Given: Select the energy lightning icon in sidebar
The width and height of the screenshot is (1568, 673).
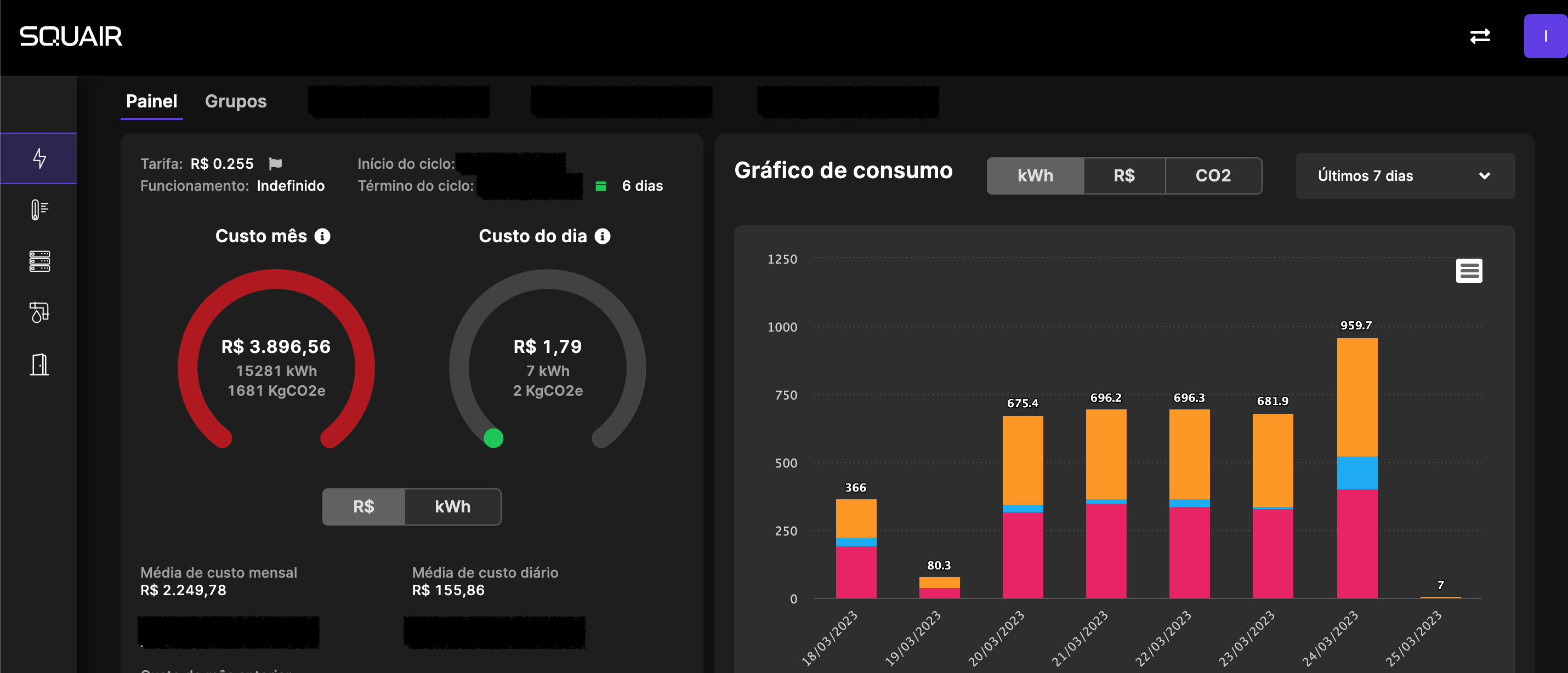Looking at the screenshot, I should tap(38, 158).
